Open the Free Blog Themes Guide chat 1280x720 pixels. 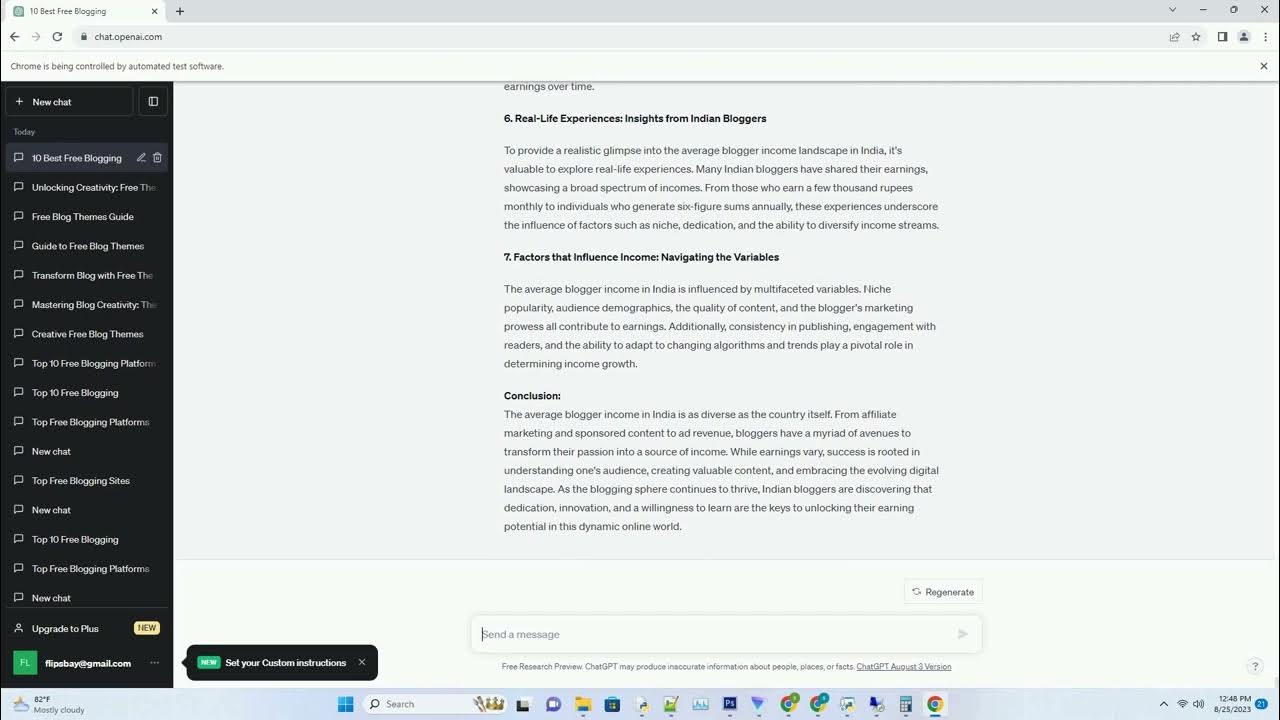tap(86, 216)
